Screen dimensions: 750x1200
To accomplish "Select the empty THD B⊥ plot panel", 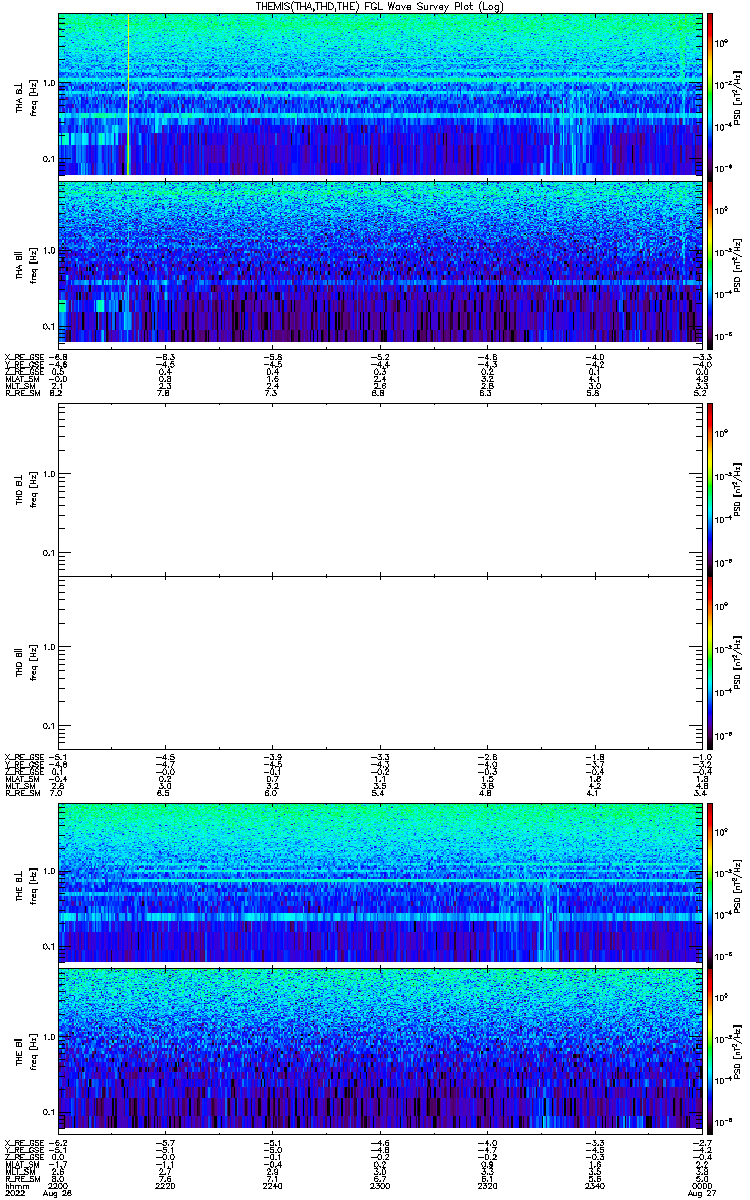I will pyautogui.click(x=379, y=489).
